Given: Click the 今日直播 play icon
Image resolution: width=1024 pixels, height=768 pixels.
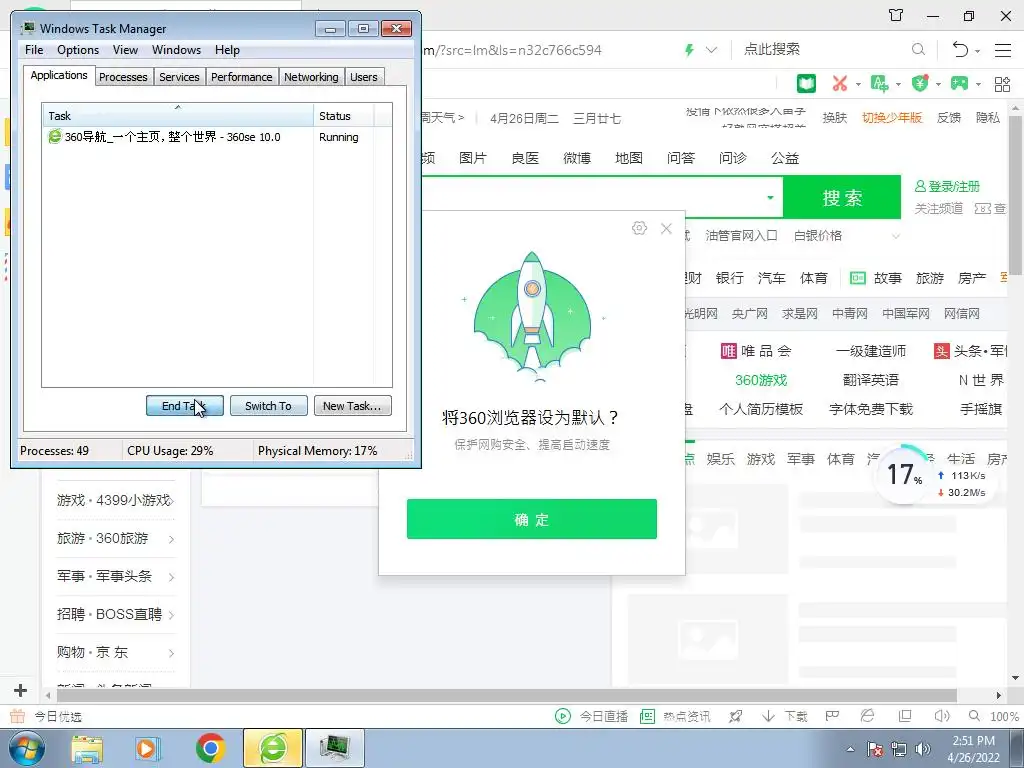Looking at the screenshot, I should pos(562,716).
